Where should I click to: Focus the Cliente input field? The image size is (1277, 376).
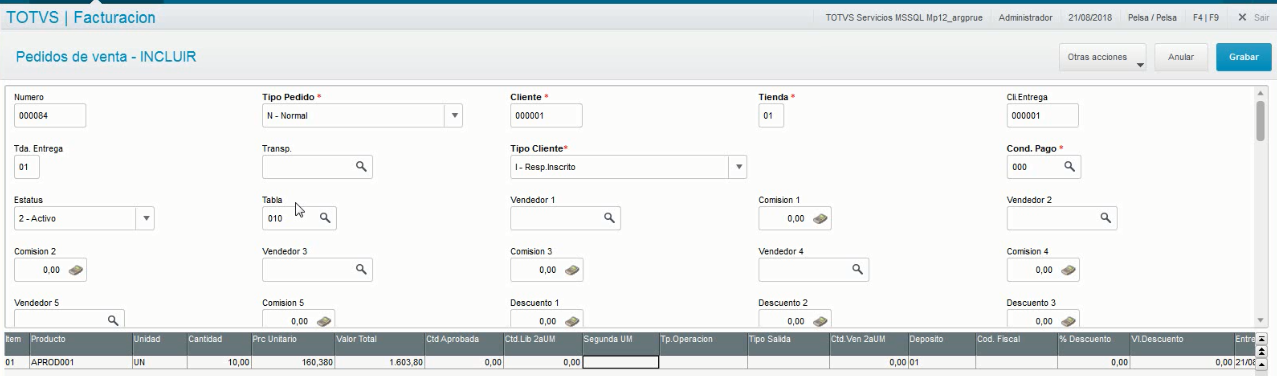(x=546, y=115)
